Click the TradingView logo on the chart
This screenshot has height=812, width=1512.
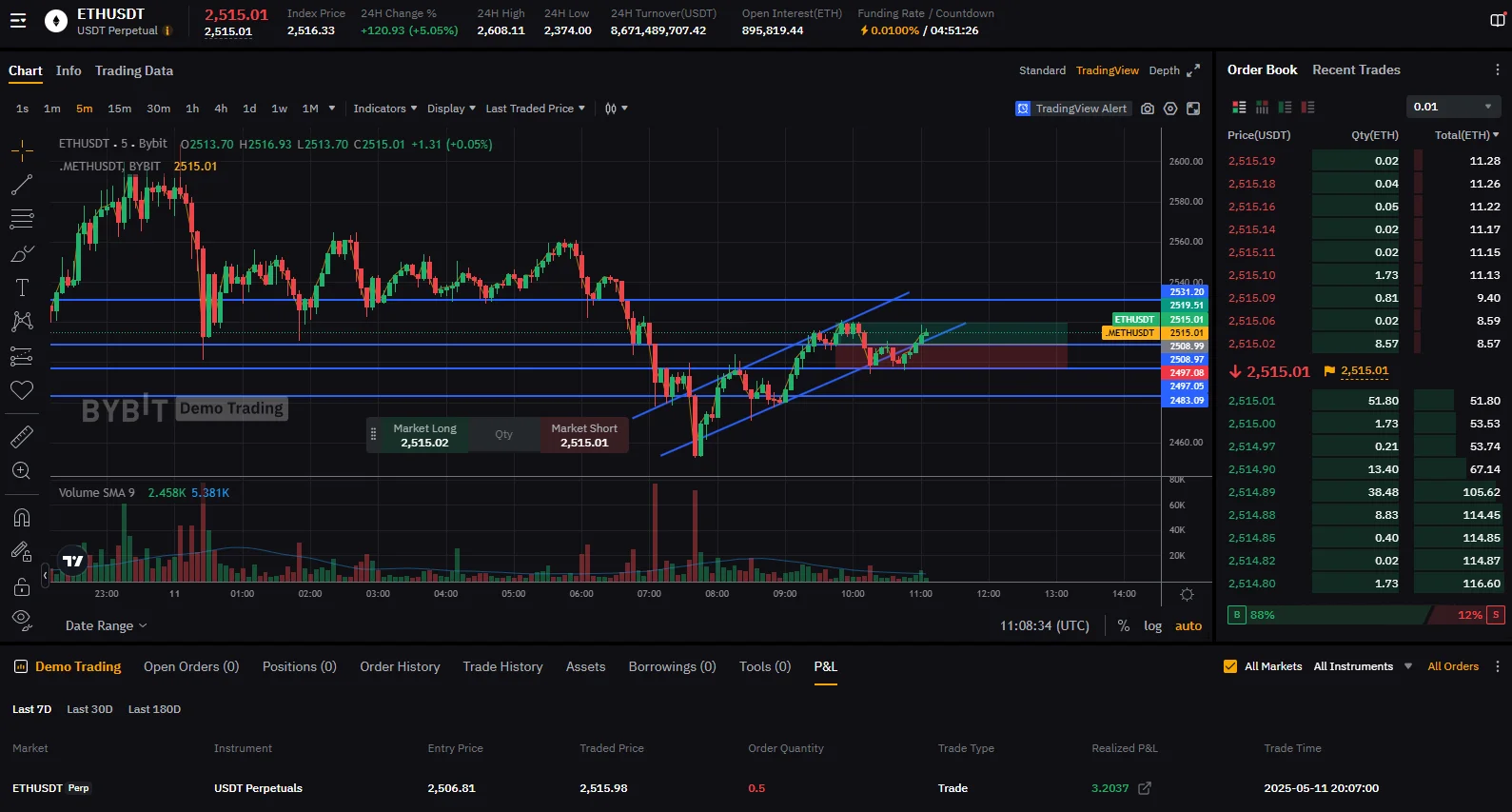coord(73,561)
